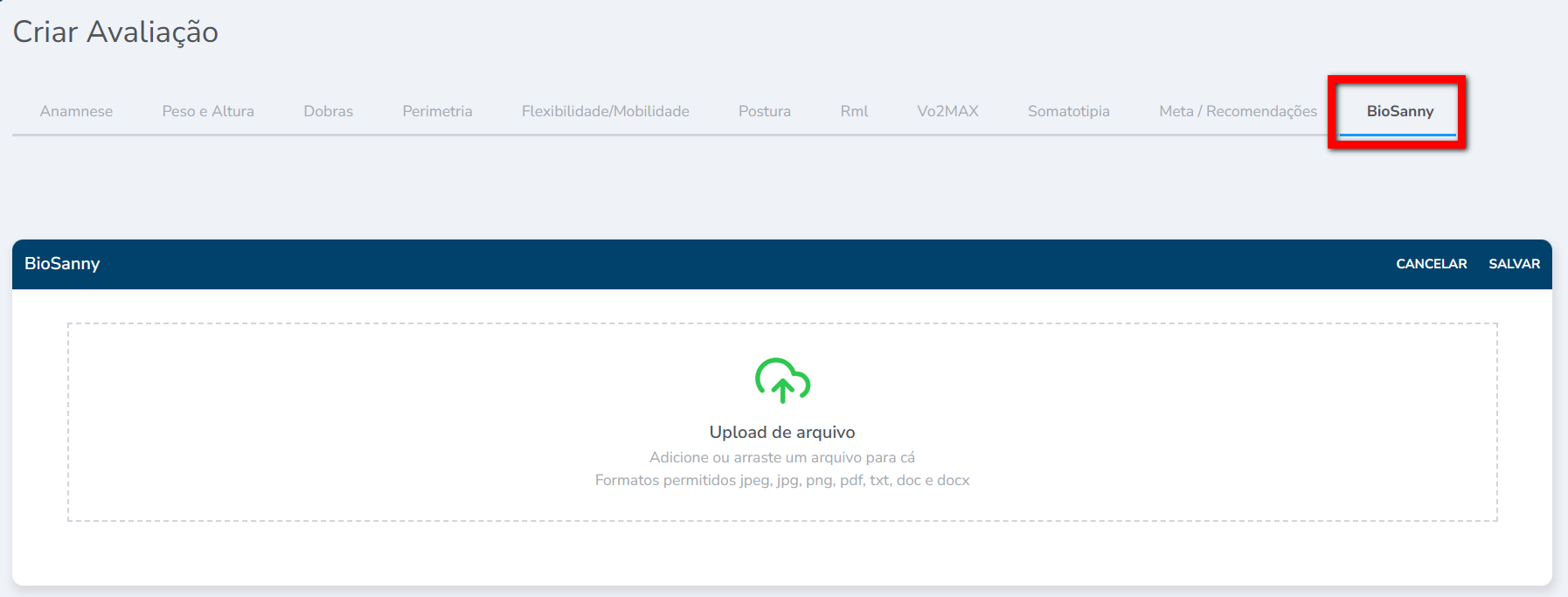
Task: Click the 'Formatos permitidos' text line
Action: click(x=782, y=480)
